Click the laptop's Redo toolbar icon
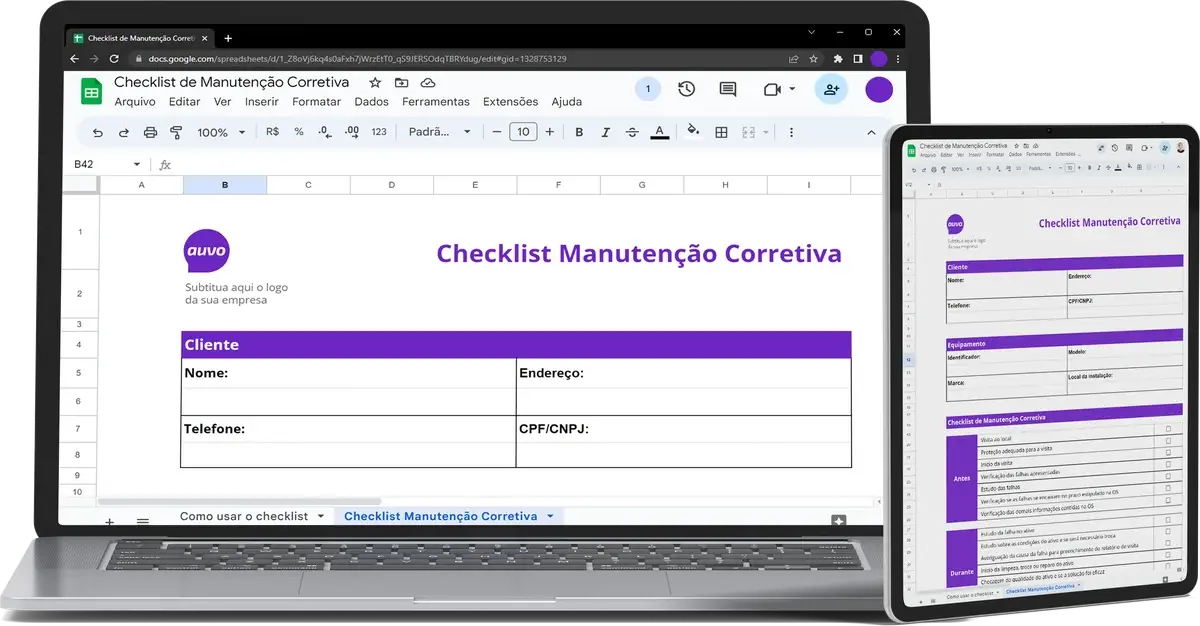The height and width of the screenshot is (626, 1200). [124, 132]
